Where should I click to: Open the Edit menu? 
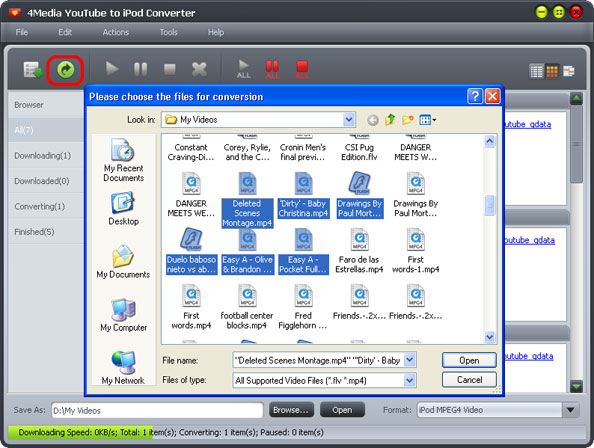65,32
